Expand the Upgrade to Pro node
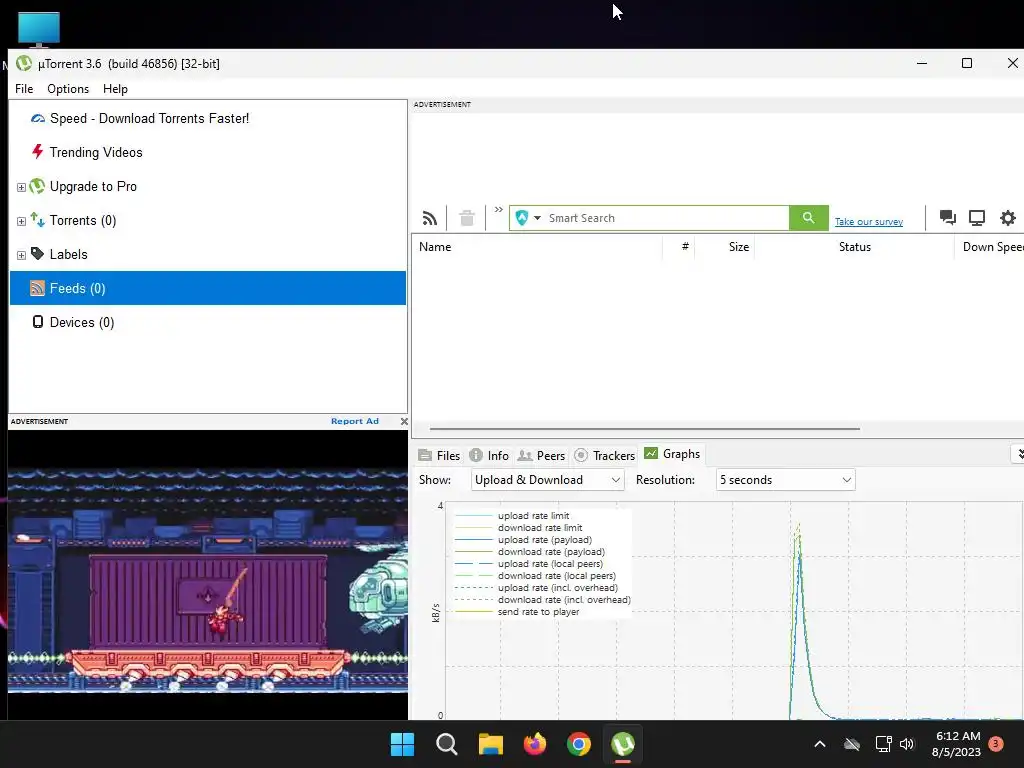Viewport: 1024px width, 768px height. click(x=21, y=187)
